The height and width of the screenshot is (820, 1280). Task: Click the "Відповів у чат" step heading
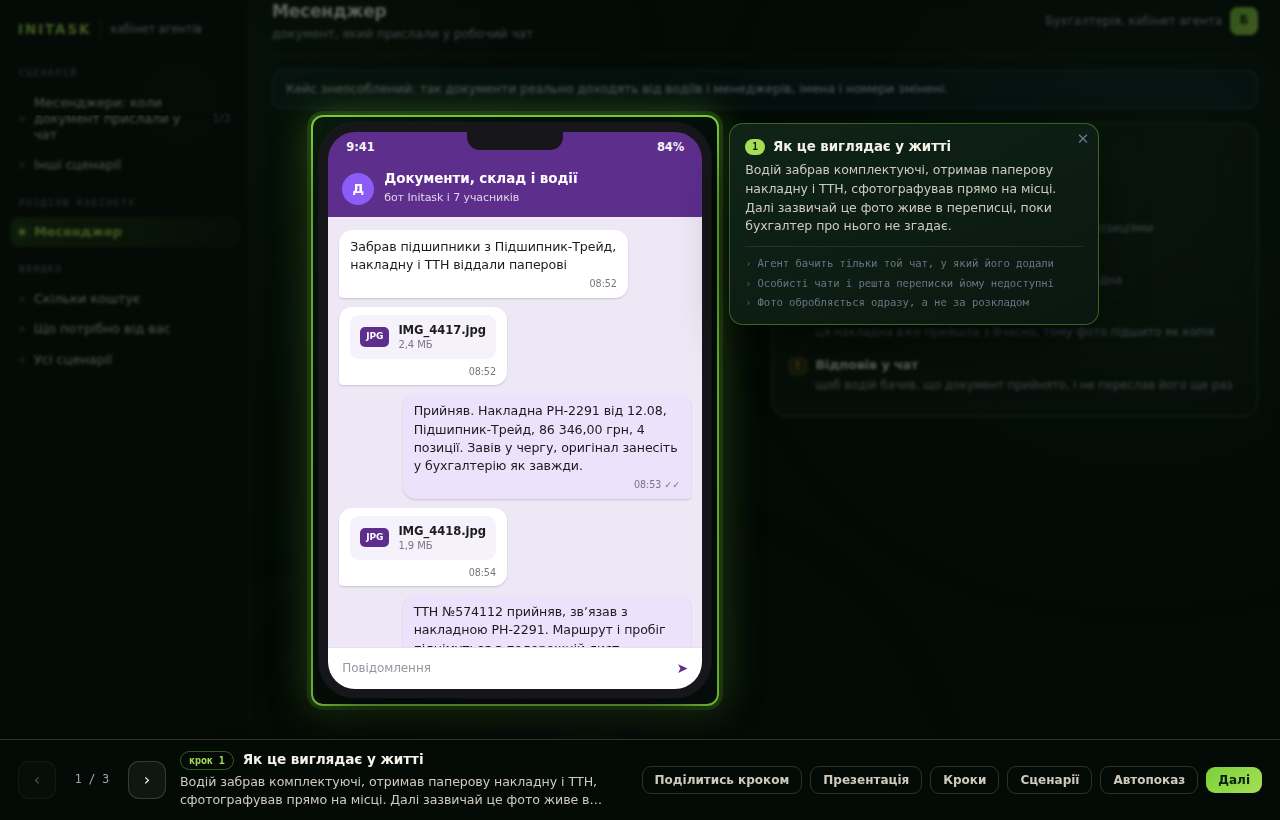866,365
